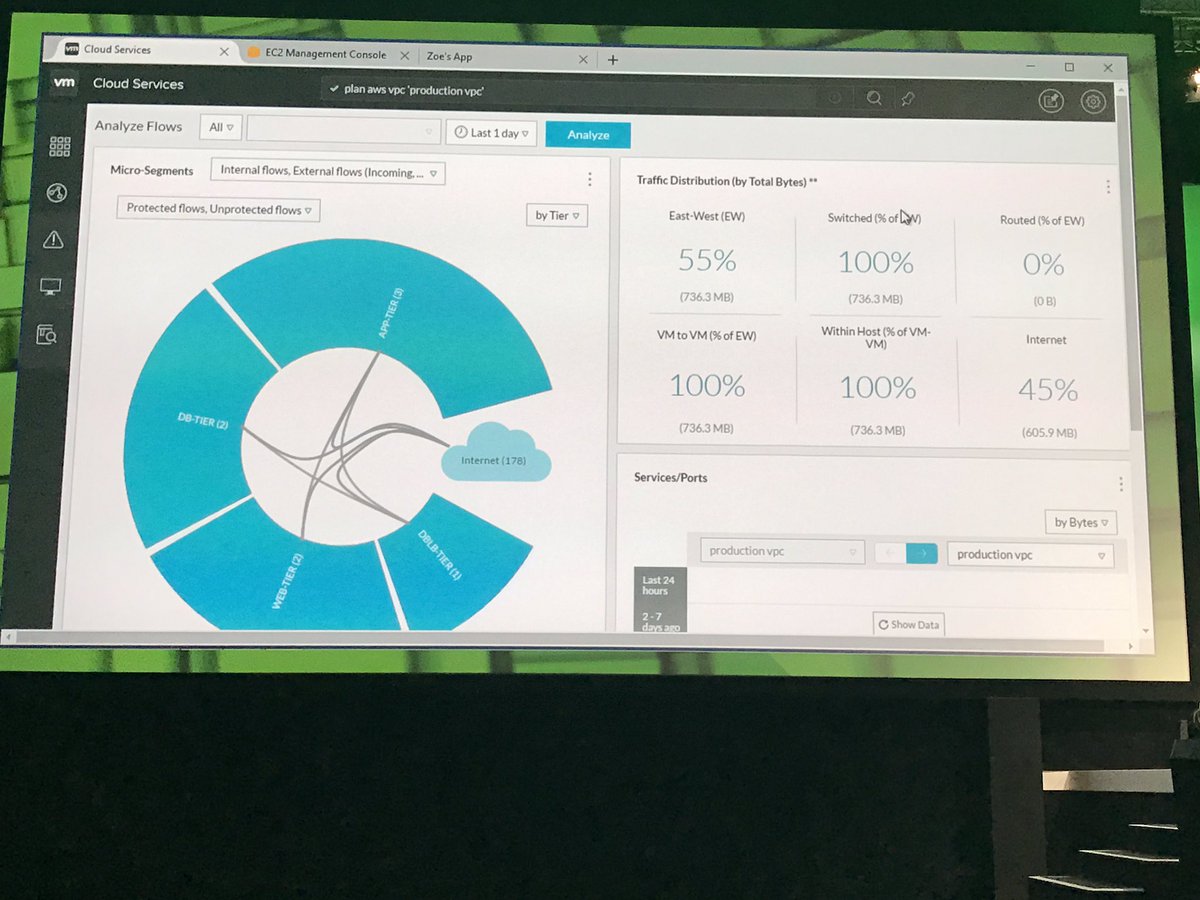Click the VMware vm logo
Image resolution: width=1200 pixels, height=900 pixels.
66,83
